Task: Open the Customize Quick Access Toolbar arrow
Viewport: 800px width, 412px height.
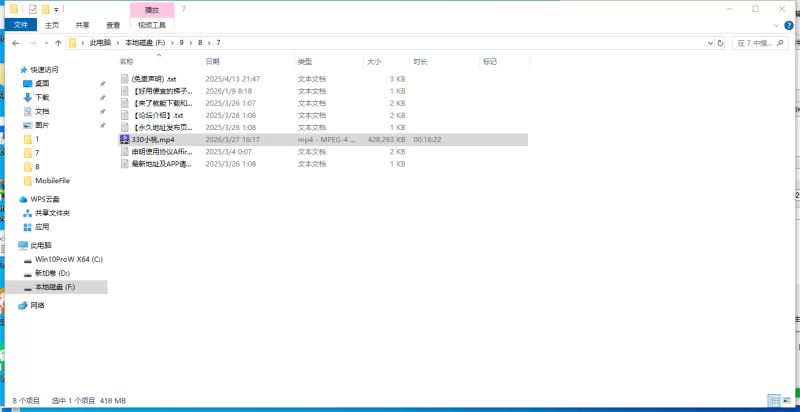Action: click(56, 9)
